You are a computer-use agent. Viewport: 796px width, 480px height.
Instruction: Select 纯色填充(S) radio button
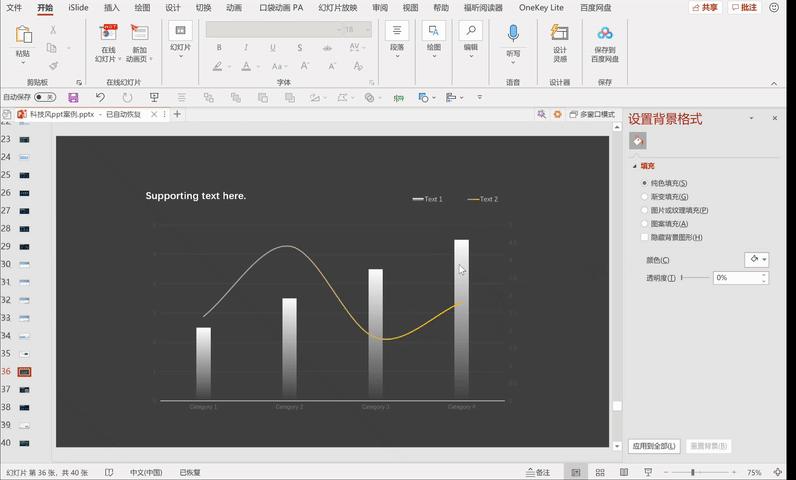(x=645, y=183)
